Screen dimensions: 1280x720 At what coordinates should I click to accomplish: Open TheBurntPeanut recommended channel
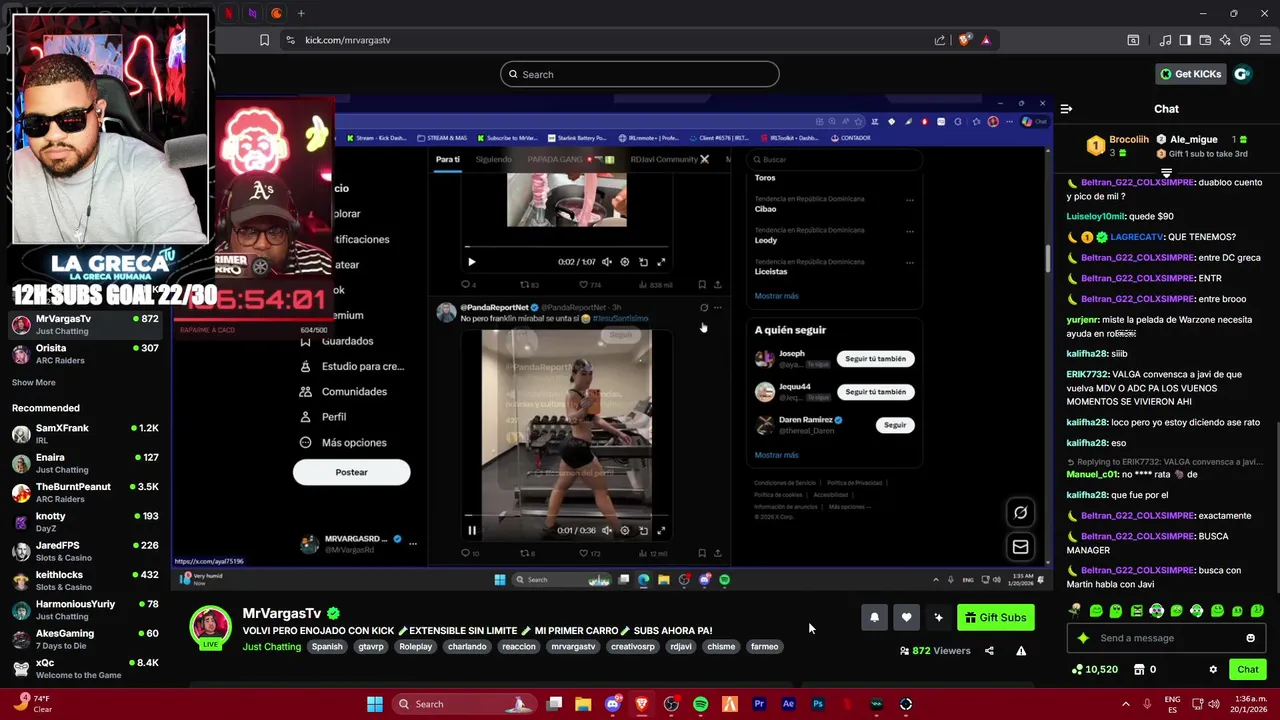tap(85, 492)
